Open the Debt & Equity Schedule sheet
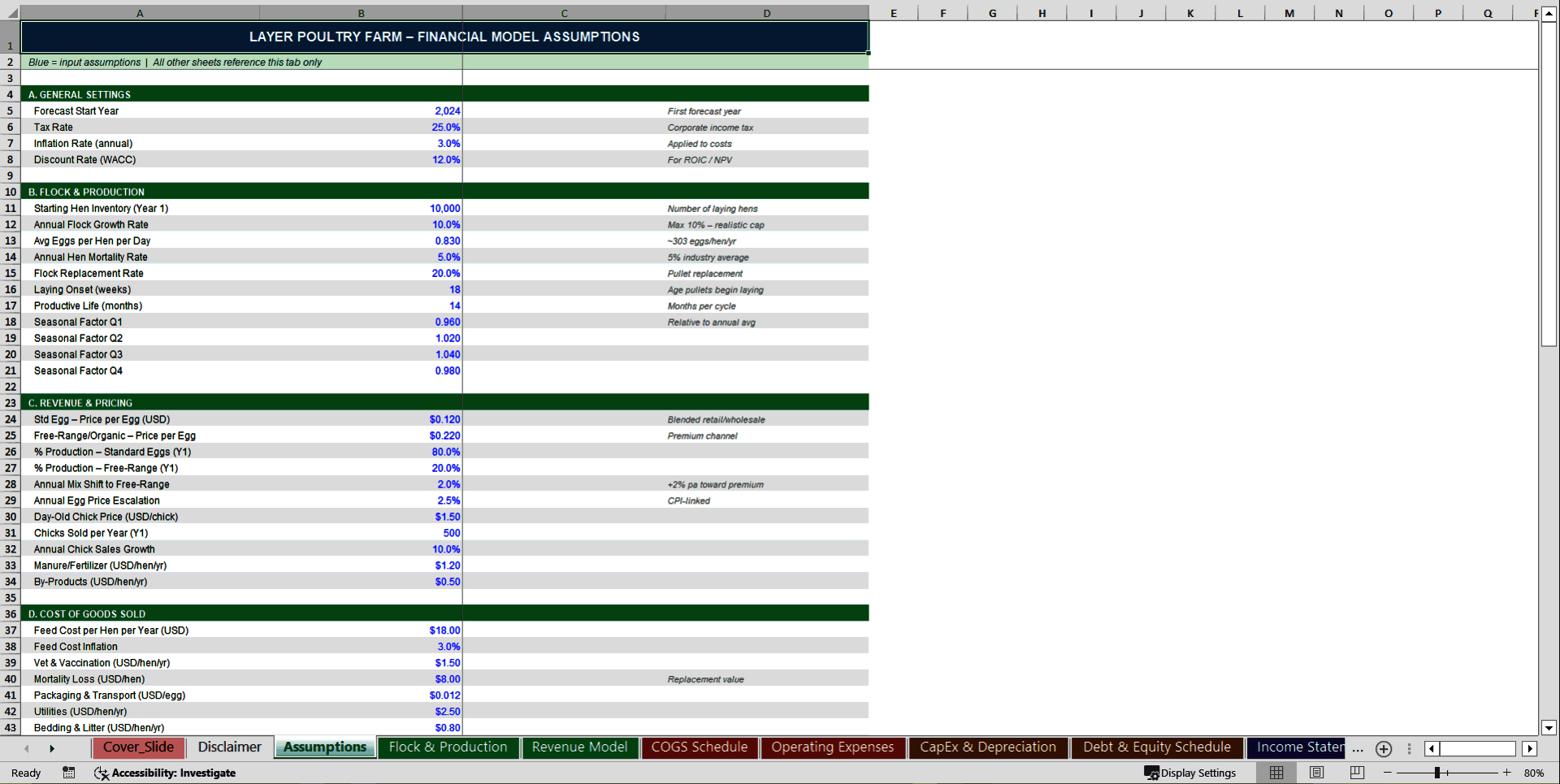The width and height of the screenshot is (1560, 784). click(x=1156, y=747)
